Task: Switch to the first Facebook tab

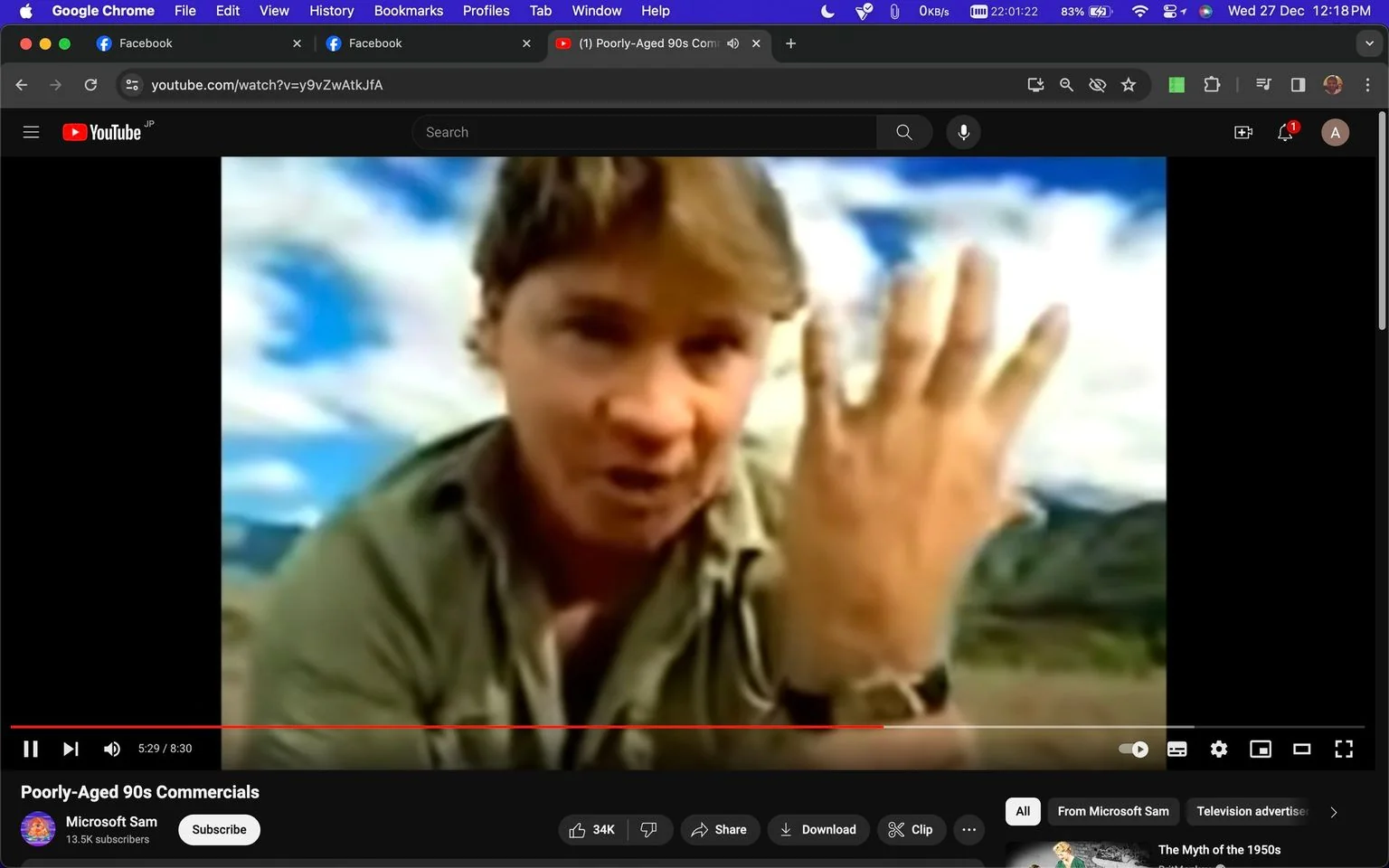Action: click(199, 43)
